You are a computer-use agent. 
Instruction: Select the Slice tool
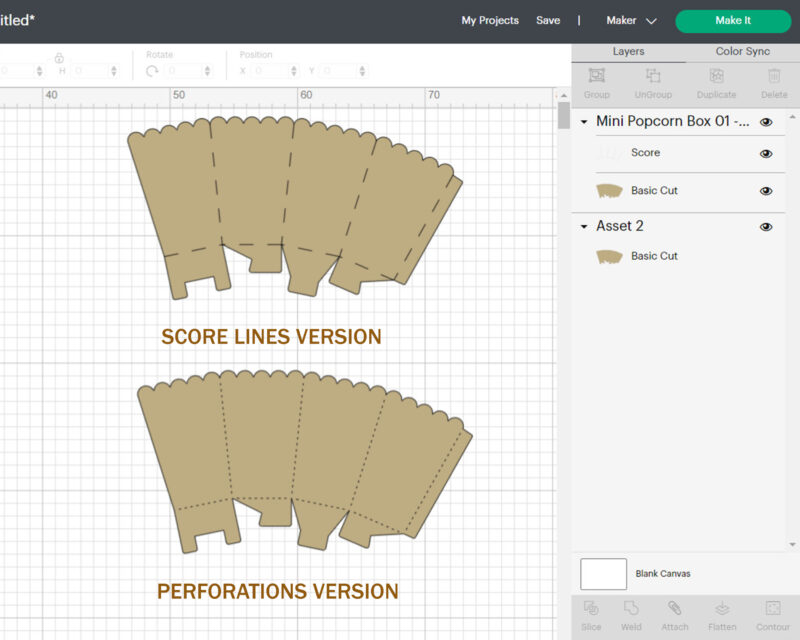591,609
